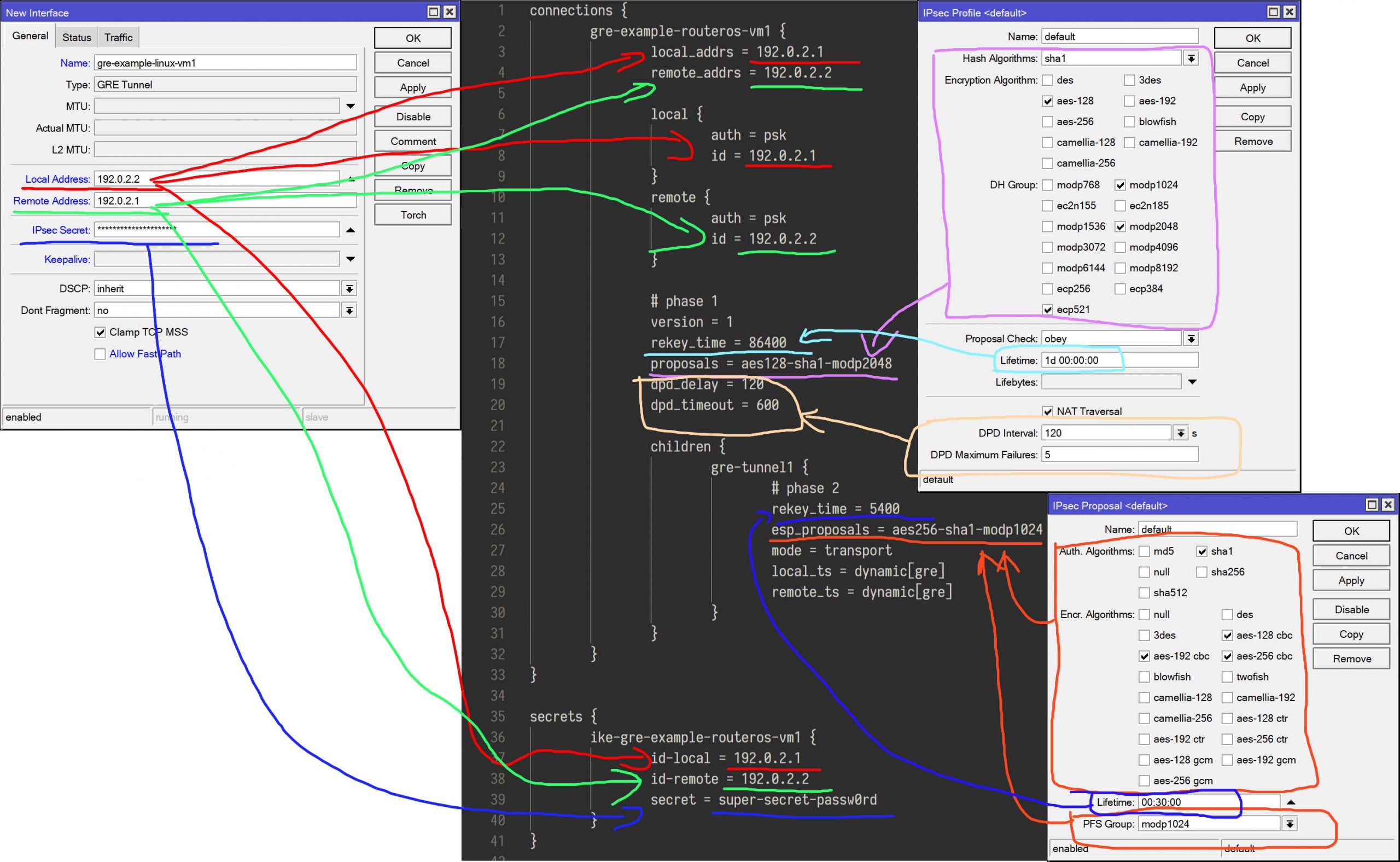Close the IPsec Proposal window

point(1388,504)
